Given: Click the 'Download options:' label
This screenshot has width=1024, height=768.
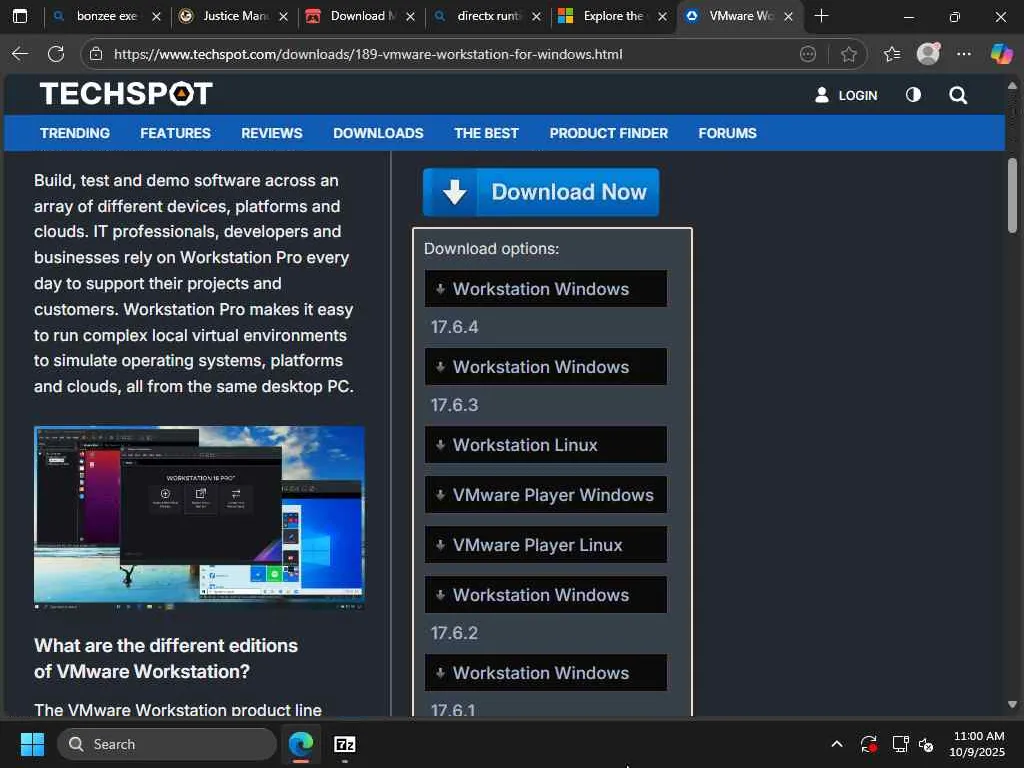Looking at the screenshot, I should 492,249.
